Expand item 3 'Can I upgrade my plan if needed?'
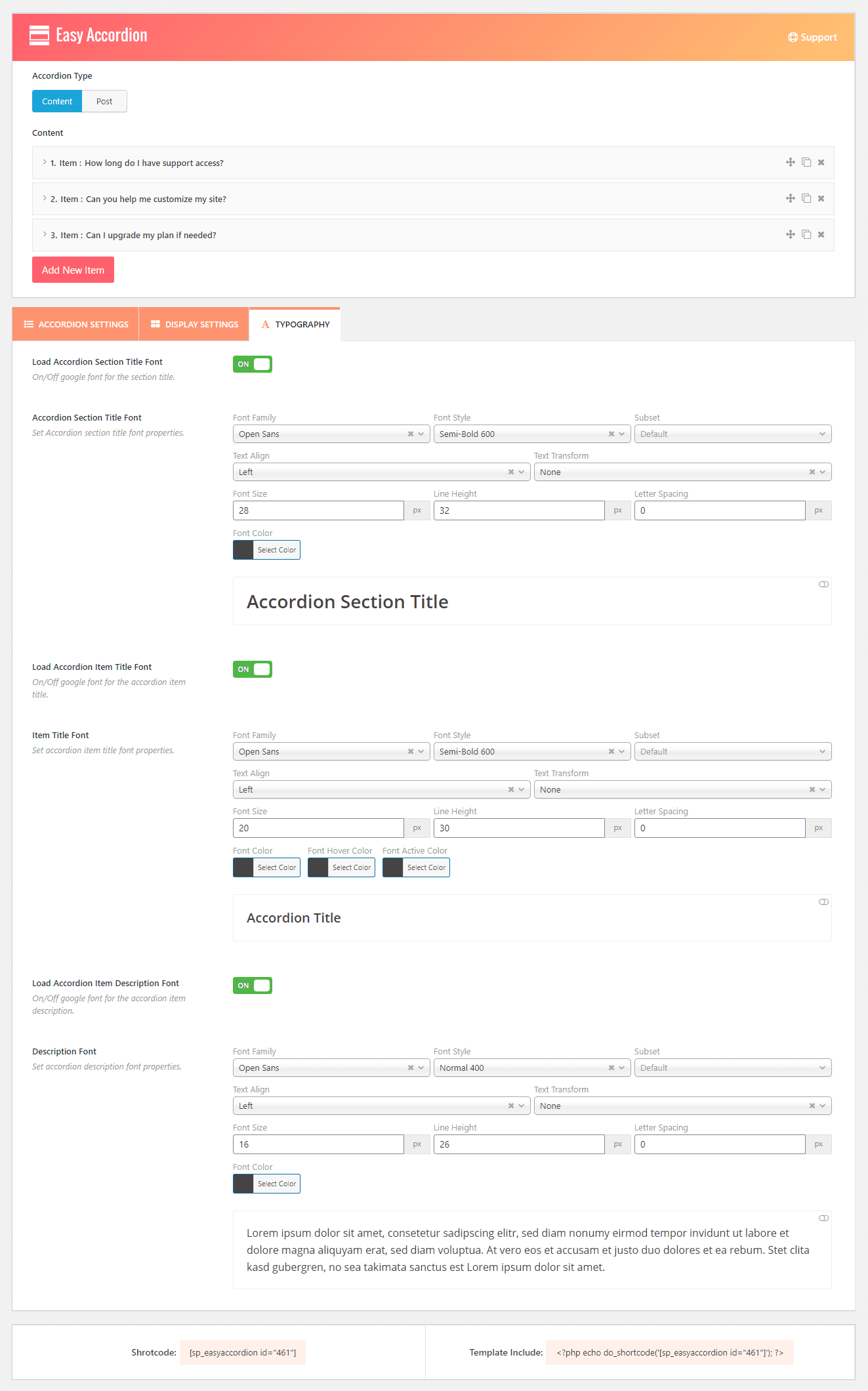The width and height of the screenshot is (868, 1391). click(433, 235)
